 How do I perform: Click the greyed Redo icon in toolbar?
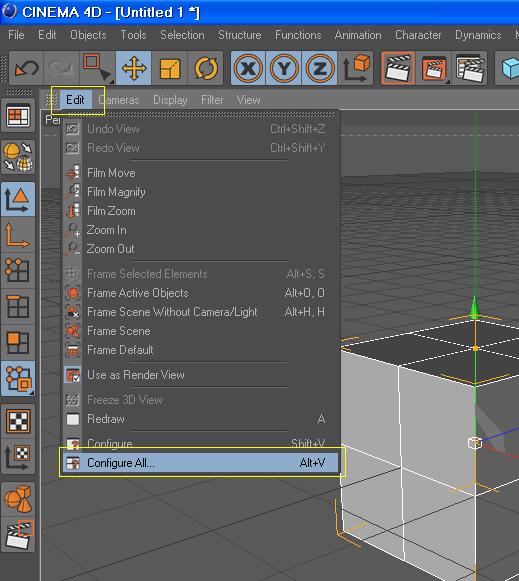[x=61, y=68]
